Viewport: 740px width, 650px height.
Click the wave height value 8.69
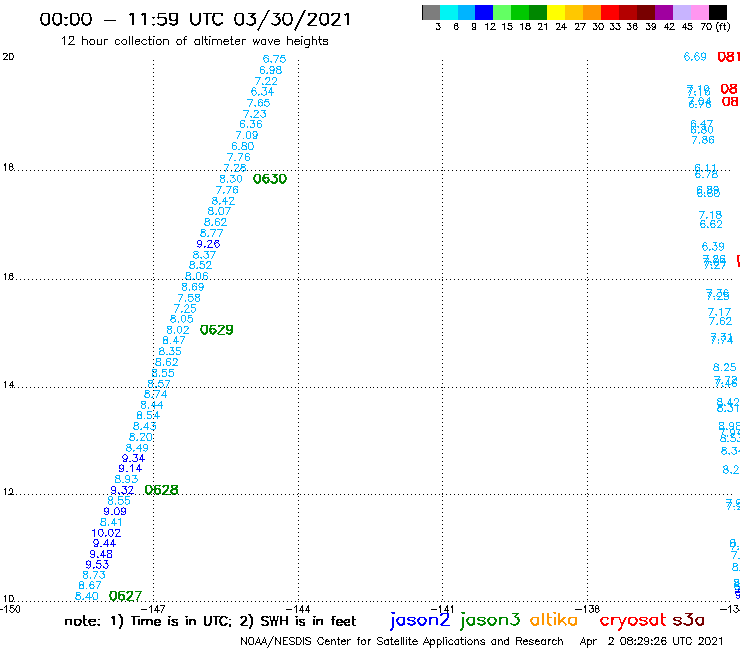193,287
